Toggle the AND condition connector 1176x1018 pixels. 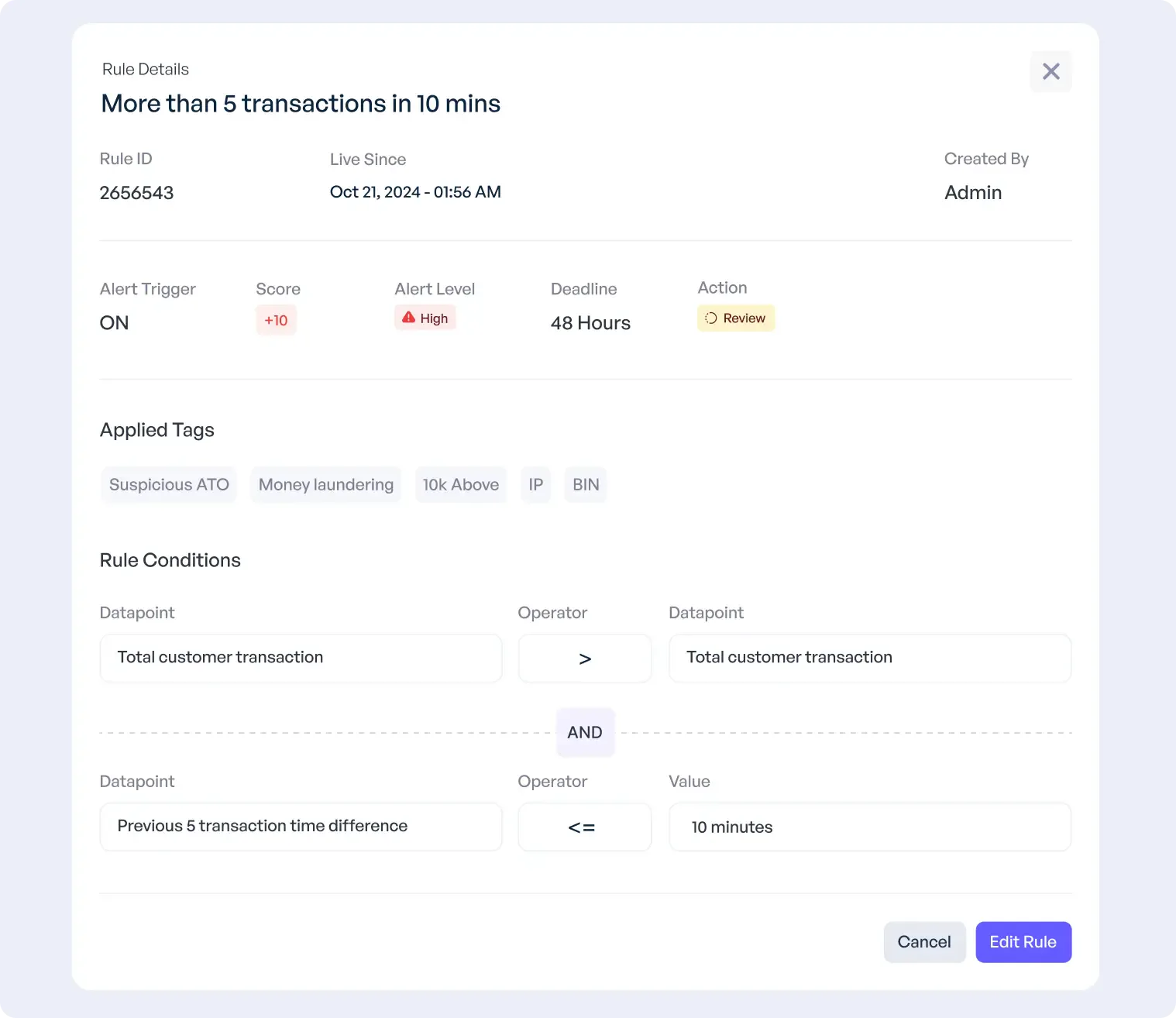[x=585, y=732]
